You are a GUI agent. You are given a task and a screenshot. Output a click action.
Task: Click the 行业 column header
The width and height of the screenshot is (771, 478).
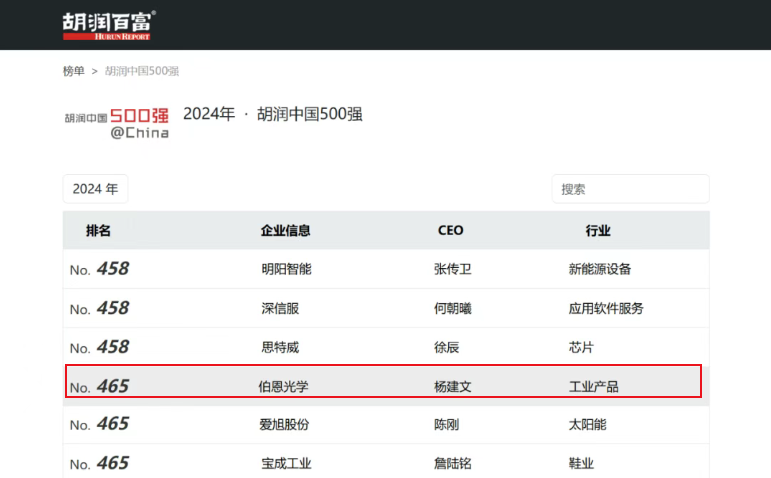pyautogui.click(x=598, y=231)
